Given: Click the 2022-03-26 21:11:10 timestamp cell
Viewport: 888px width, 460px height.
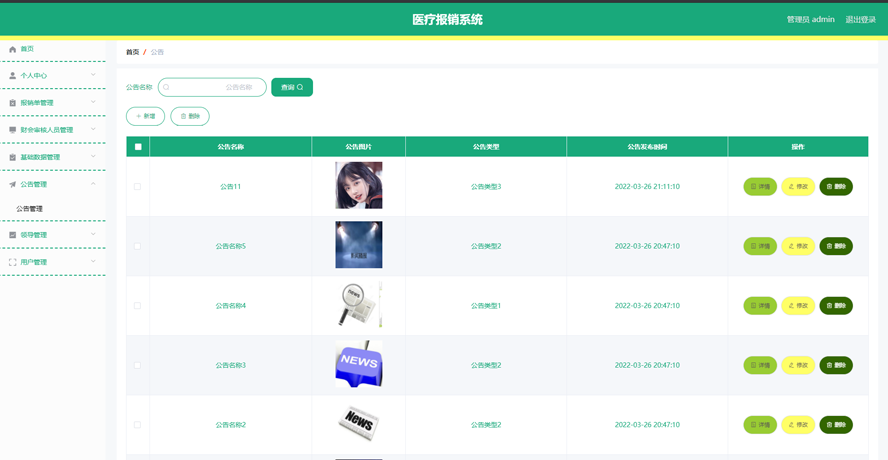Looking at the screenshot, I should [647, 186].
